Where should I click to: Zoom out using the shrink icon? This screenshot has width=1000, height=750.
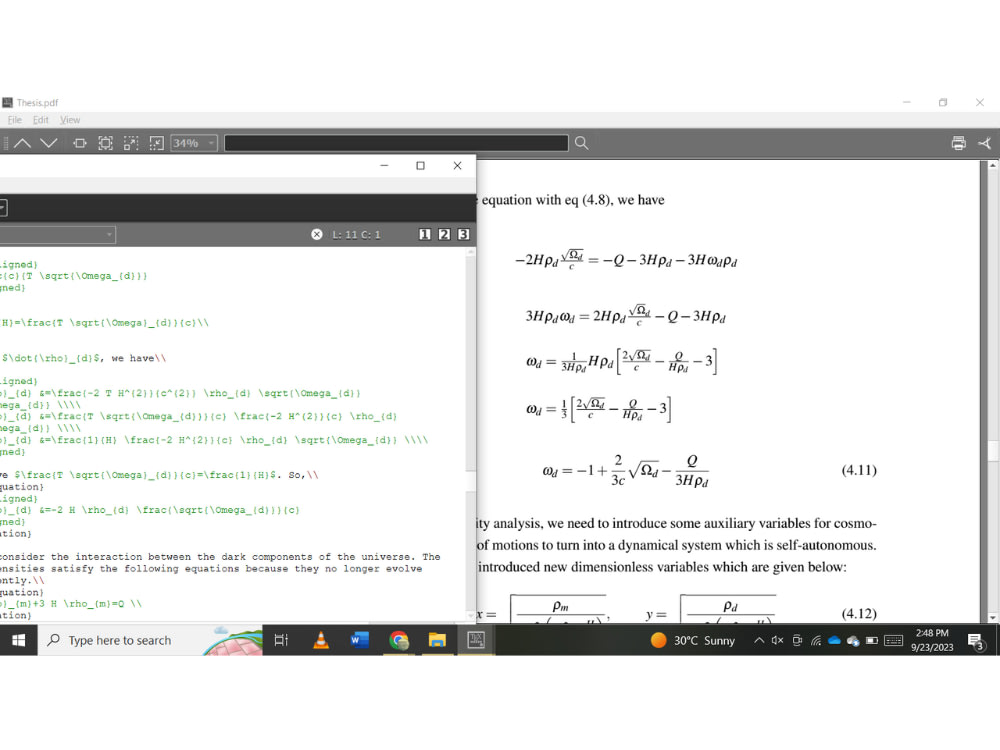(x=155, y=143)
